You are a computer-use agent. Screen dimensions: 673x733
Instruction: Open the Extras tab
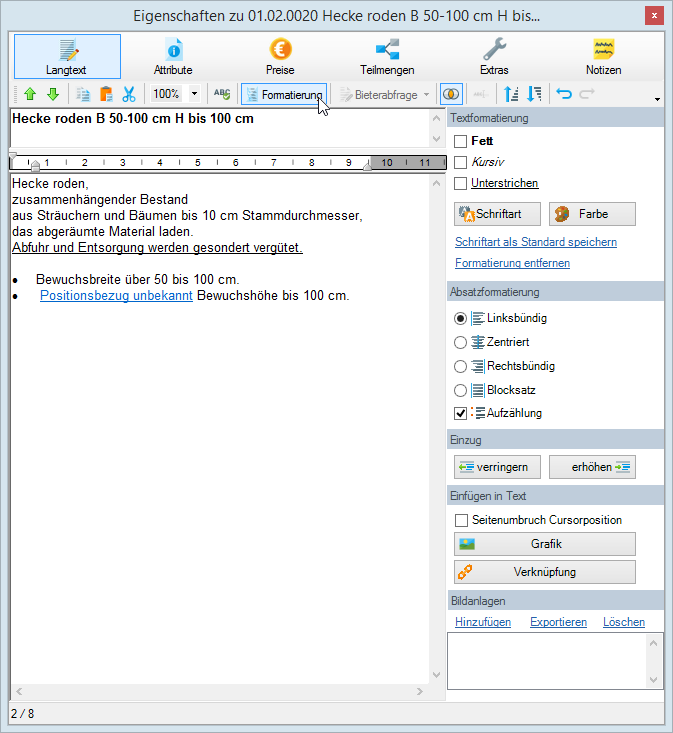click(494, 57)
